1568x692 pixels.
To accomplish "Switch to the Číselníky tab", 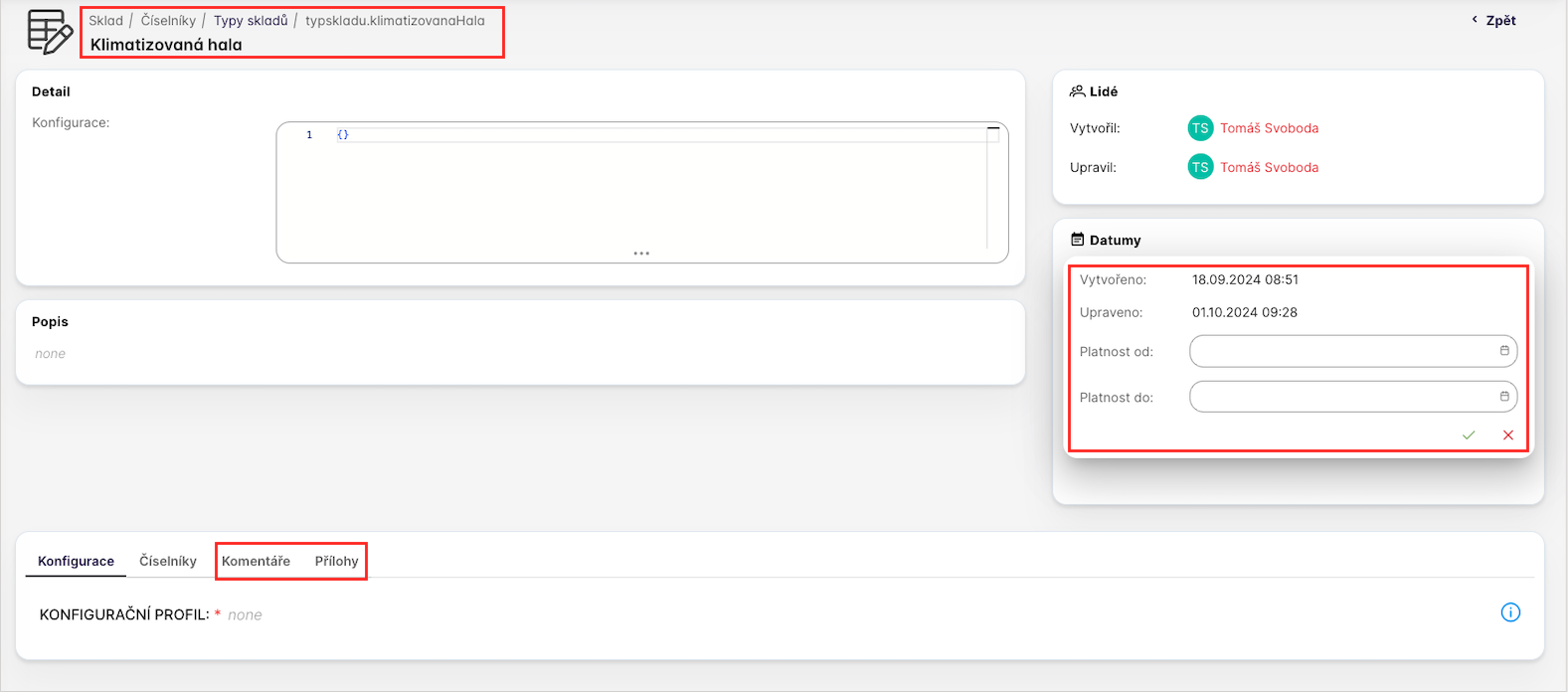I will pos(168,562).
